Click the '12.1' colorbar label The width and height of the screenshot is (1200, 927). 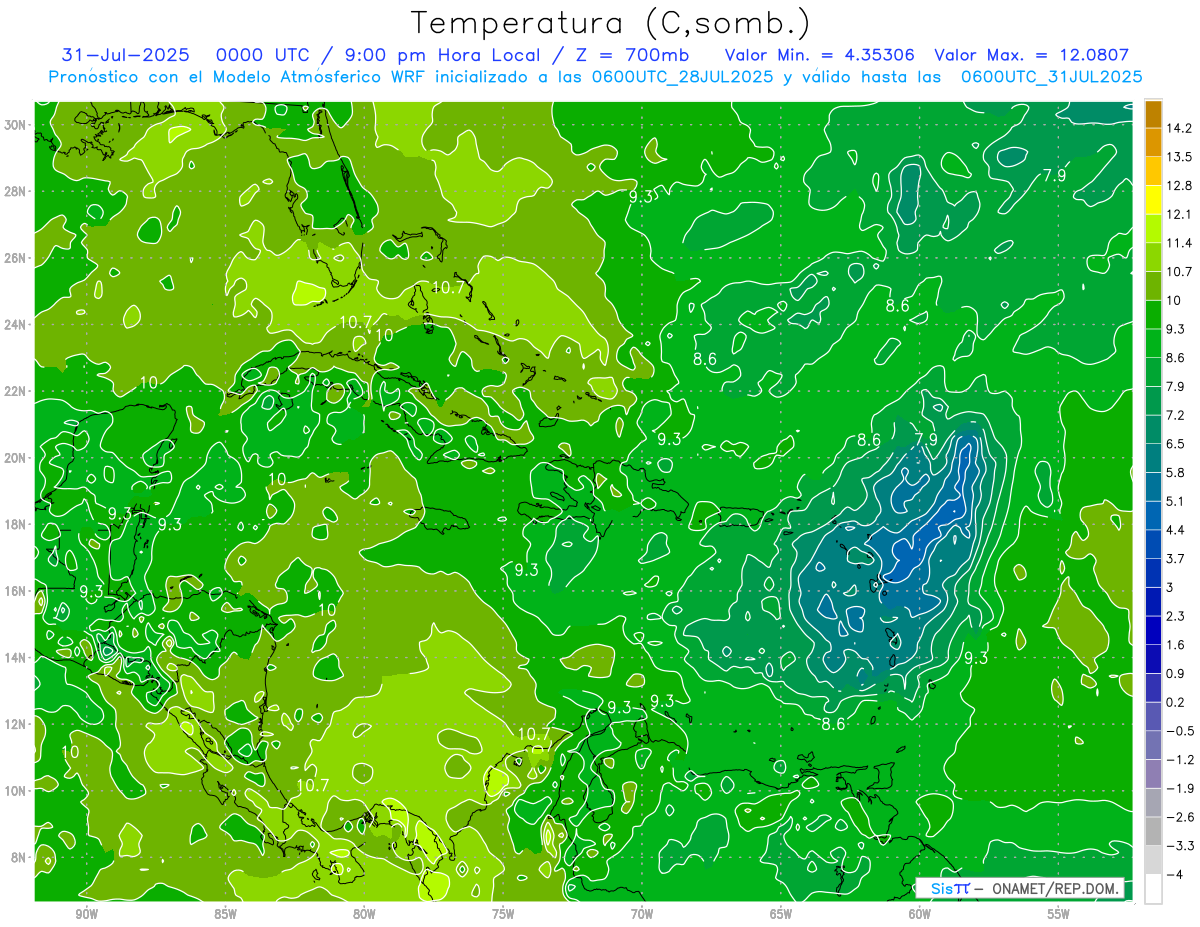[x=1178, y=214]
